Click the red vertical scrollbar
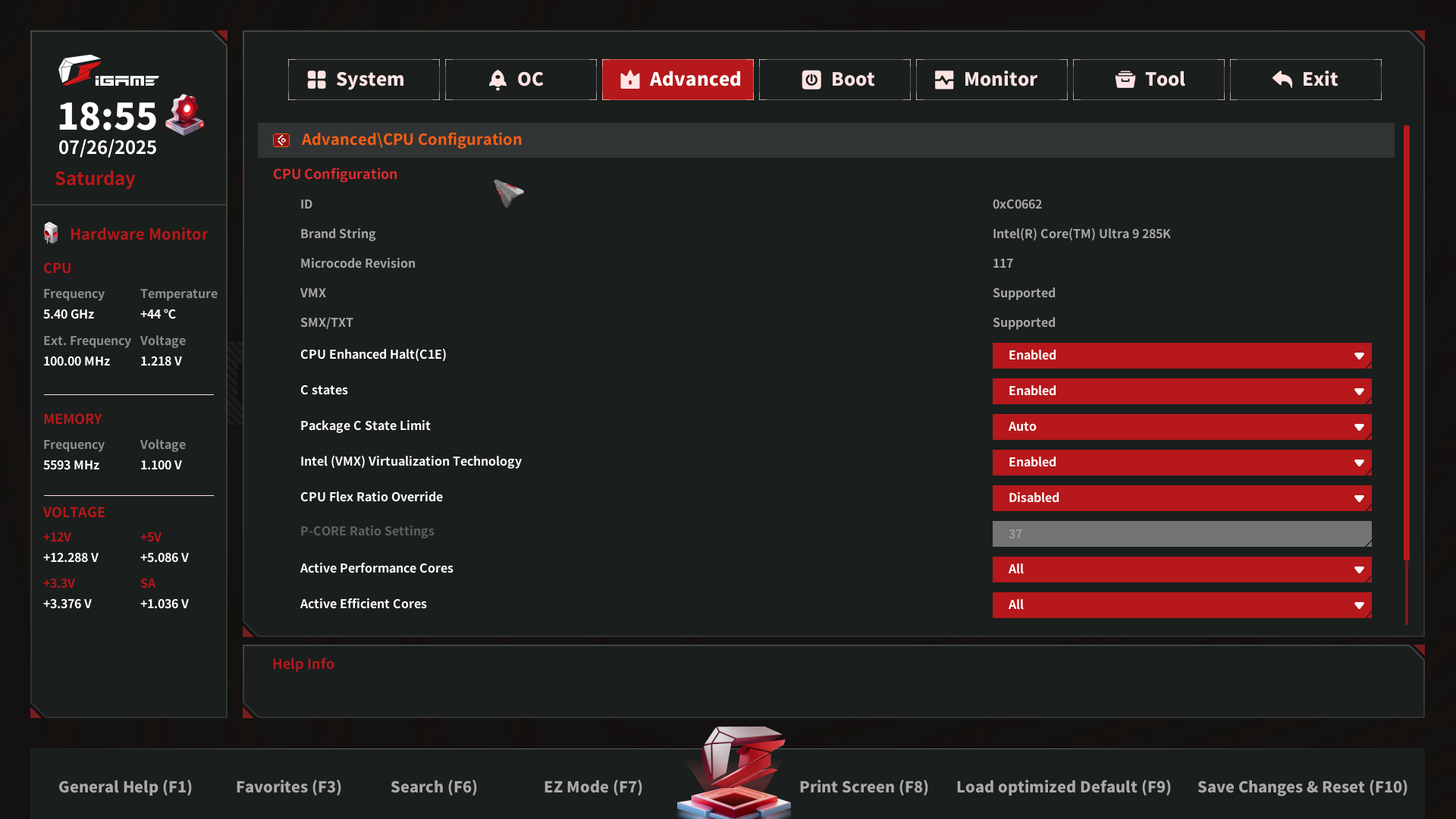The image size is (1456, 819). click(x=1407, y=341)
